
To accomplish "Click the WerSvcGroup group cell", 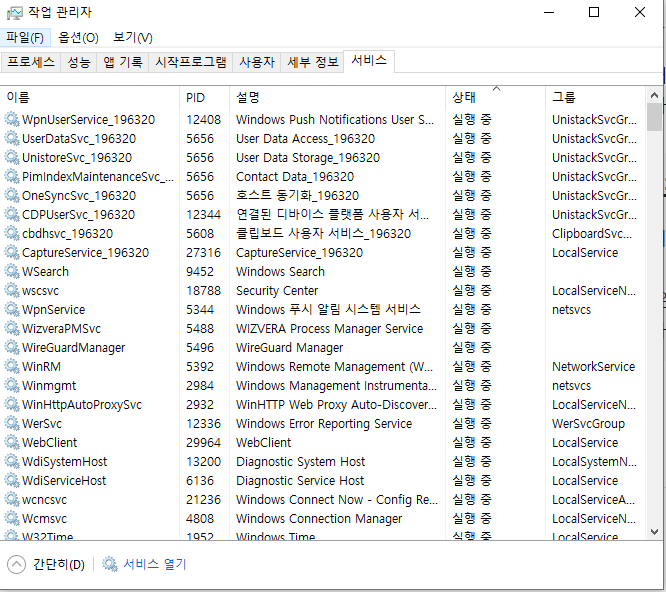I will [588, 423].
